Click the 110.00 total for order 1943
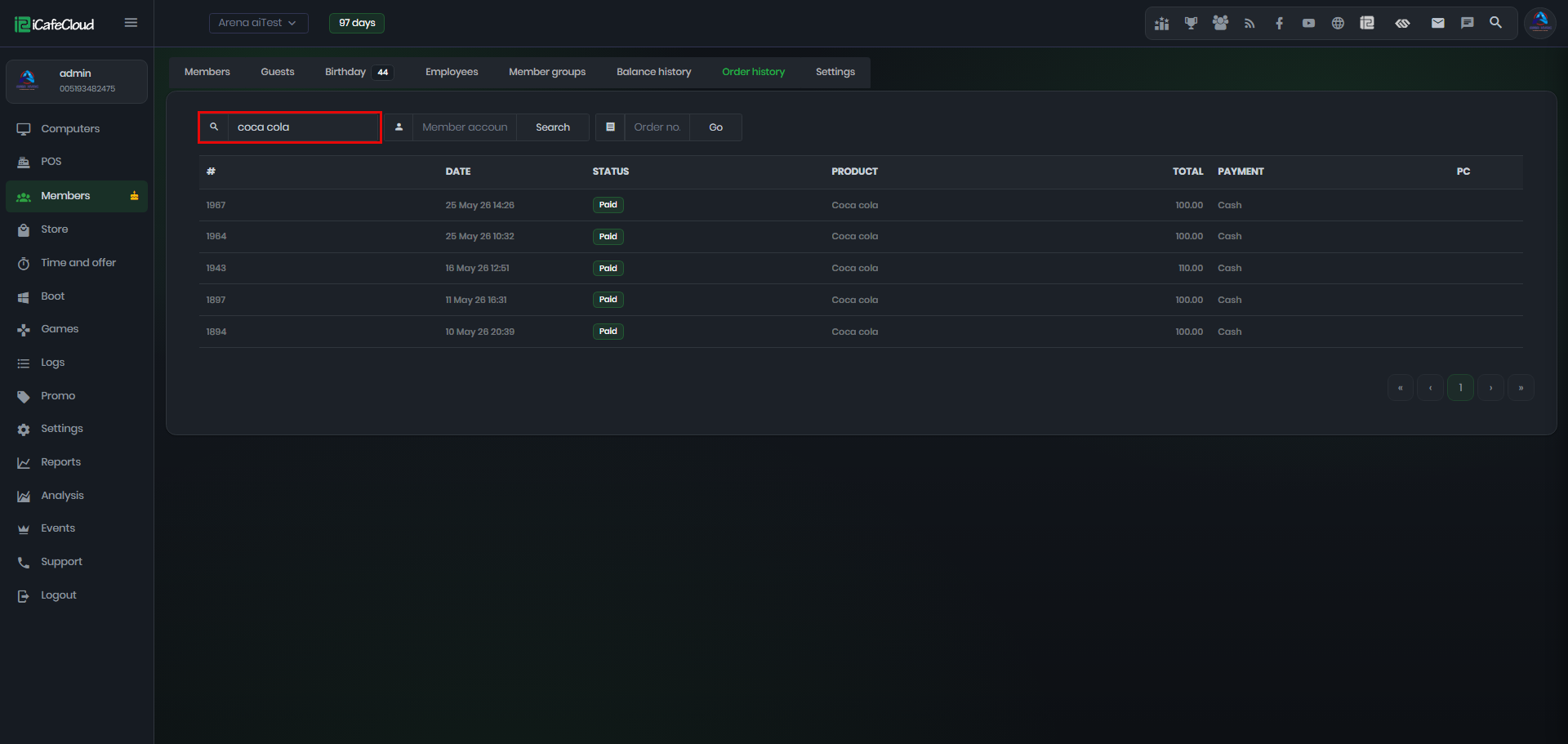 click(x=1191, y=269)
